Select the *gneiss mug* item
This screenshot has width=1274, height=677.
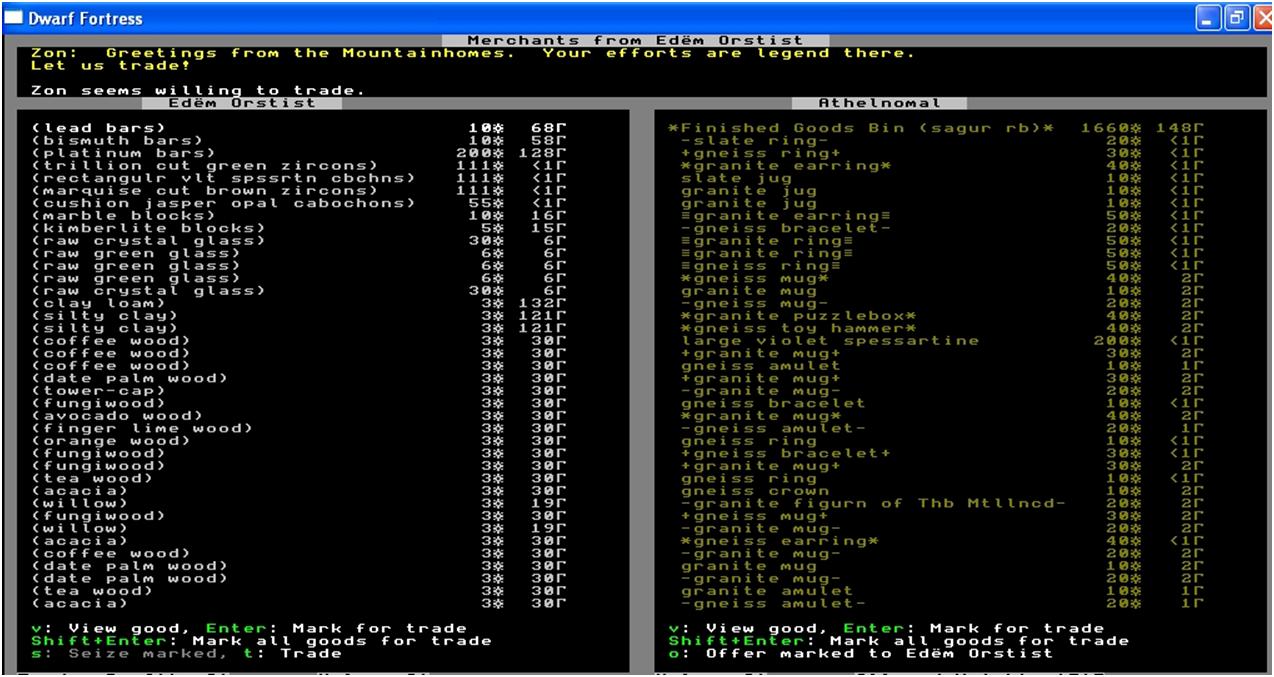tap(755, 278)
